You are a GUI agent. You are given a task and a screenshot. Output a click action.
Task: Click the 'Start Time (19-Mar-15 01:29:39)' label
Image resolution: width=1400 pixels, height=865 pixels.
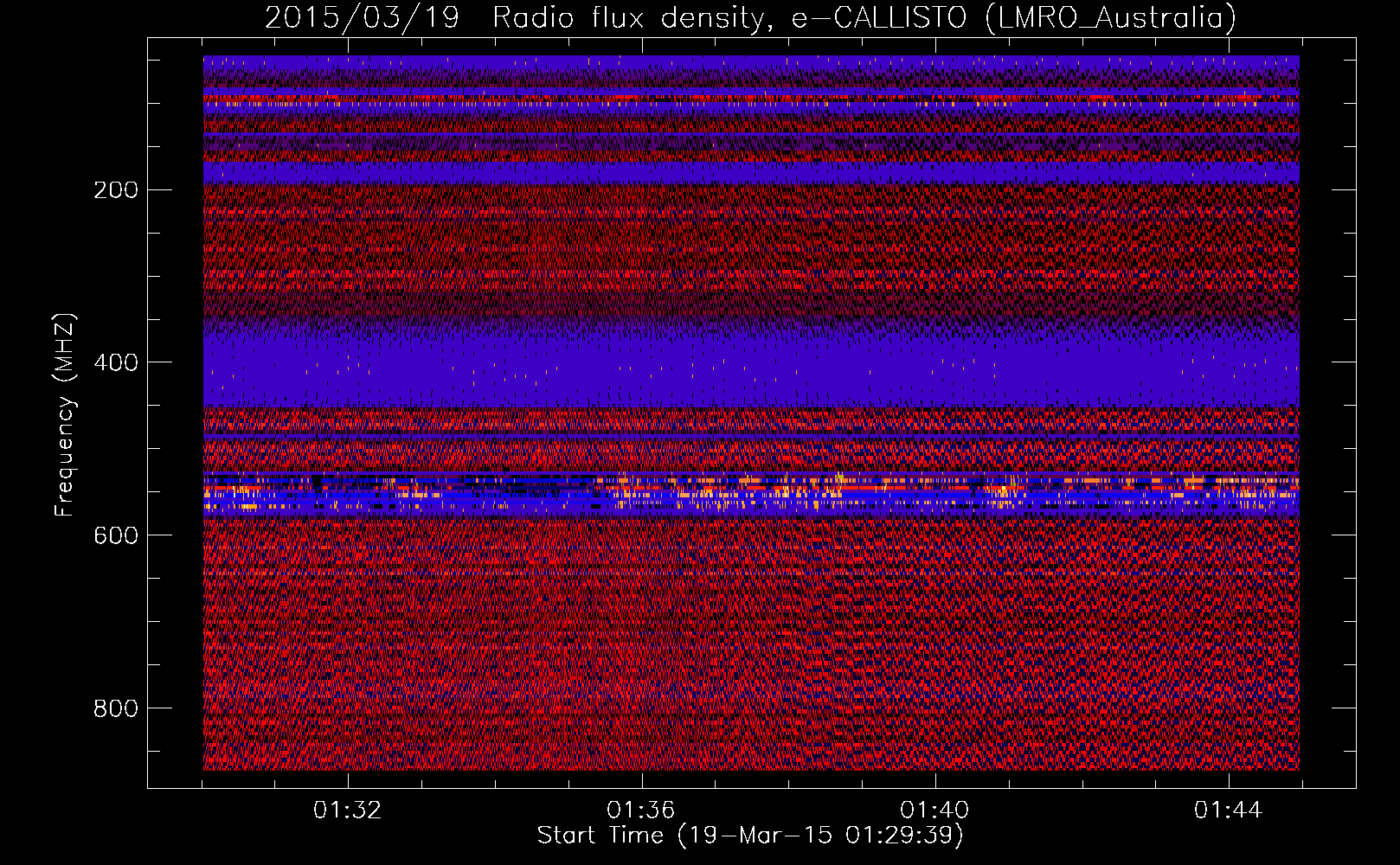pos(750,836)
